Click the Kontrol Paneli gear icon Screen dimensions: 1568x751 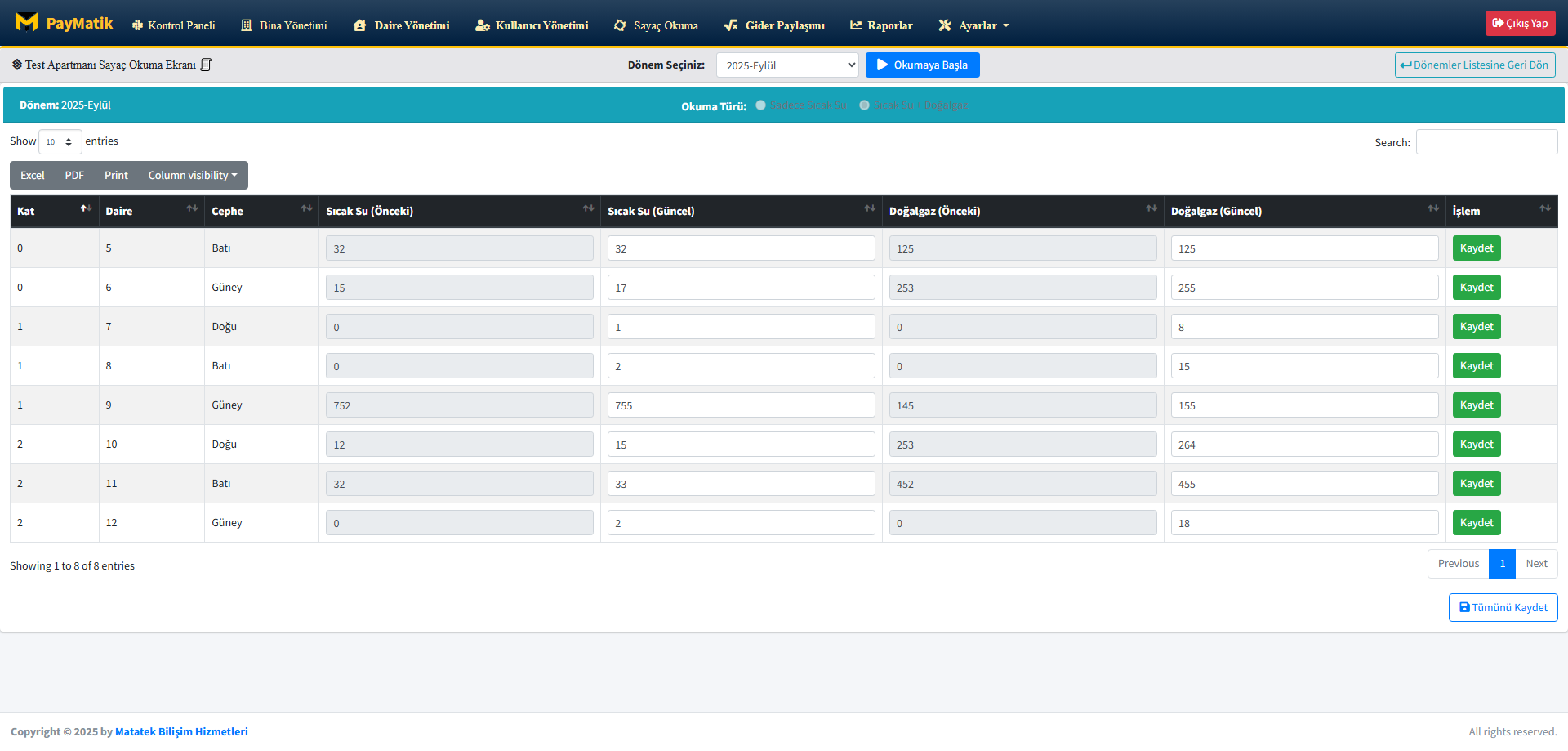coord(137,25)
